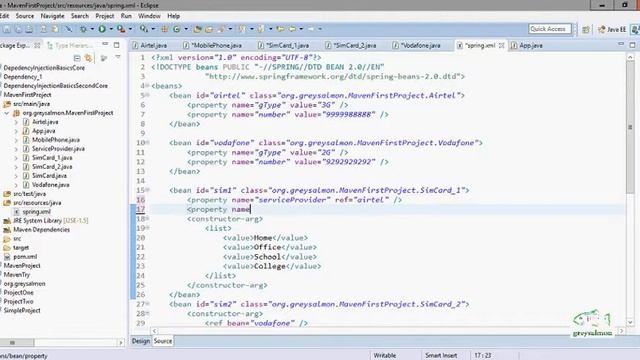
Task: Click the green New Java Class icon
Action: coord(177,29)
